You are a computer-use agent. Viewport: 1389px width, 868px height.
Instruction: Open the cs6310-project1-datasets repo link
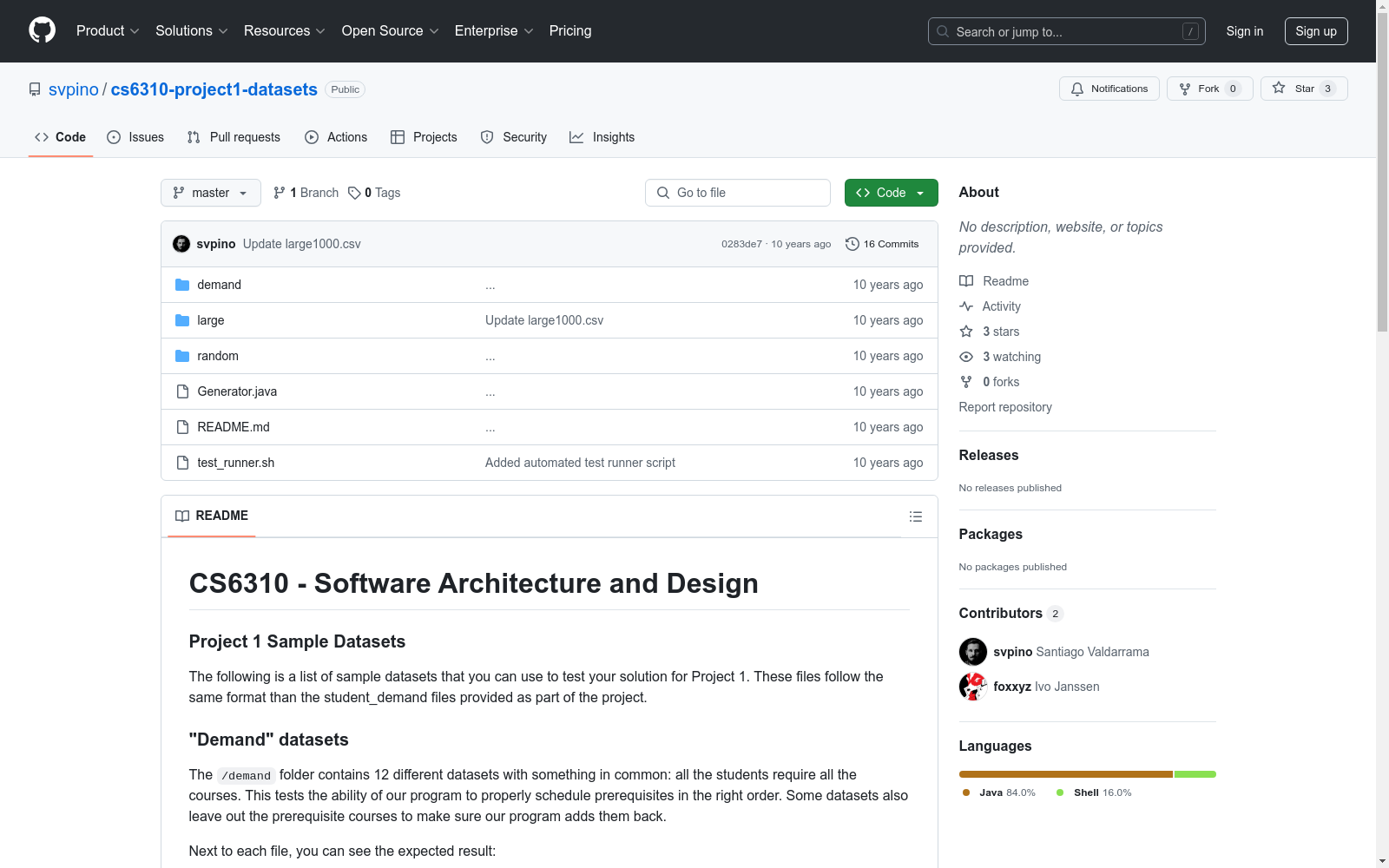coord(214,89)
